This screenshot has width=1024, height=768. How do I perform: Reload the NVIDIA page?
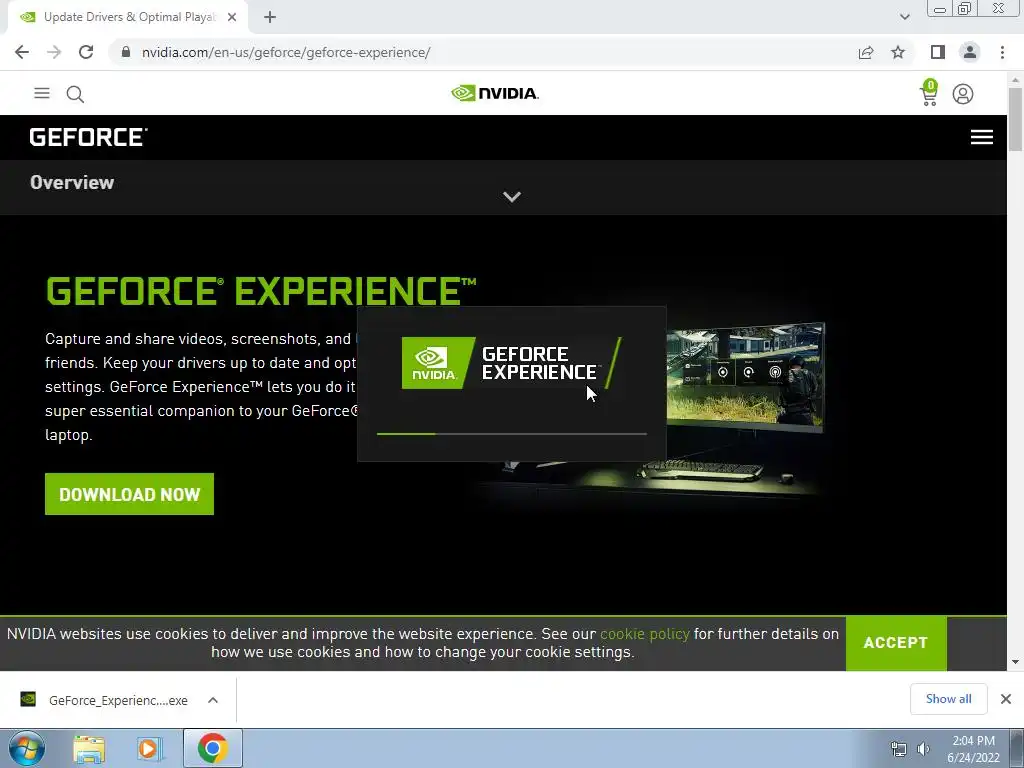click(x=86, y=52)
